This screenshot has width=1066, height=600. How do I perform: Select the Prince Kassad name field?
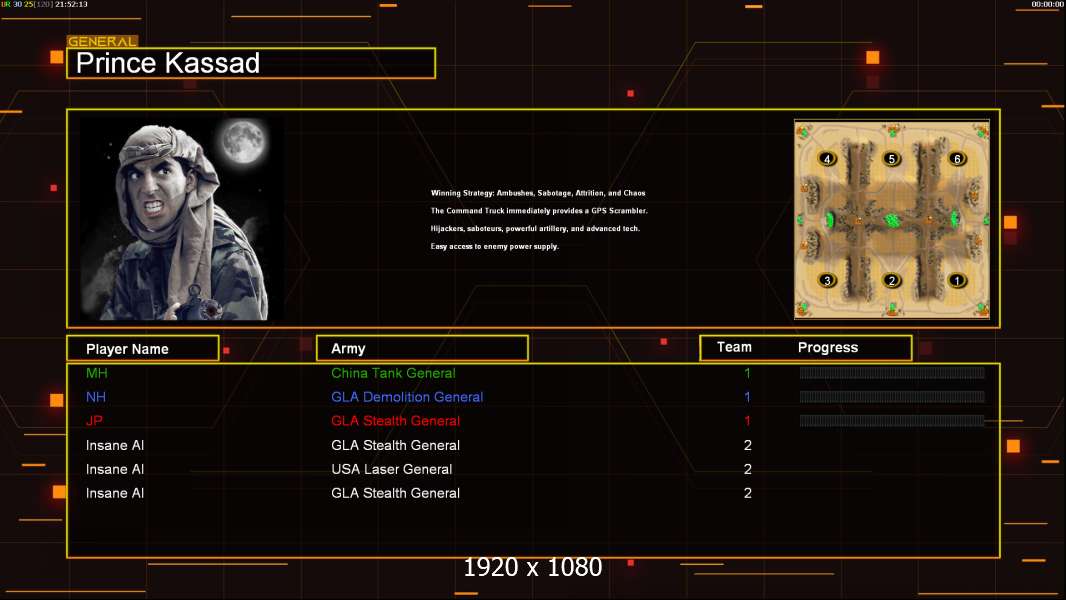pyautogui.click(x=251, y=63)
